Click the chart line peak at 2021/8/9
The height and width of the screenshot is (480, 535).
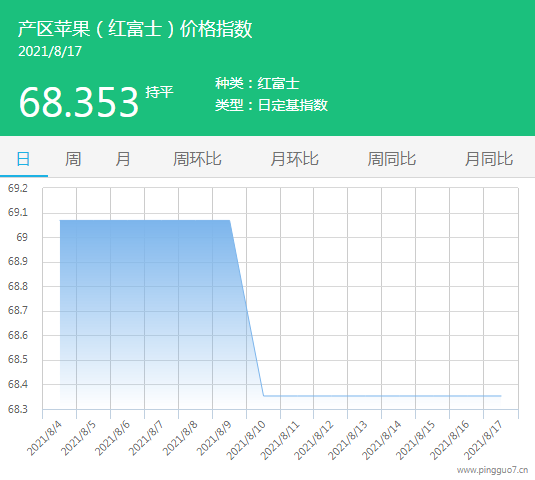(x=230, y=220)
